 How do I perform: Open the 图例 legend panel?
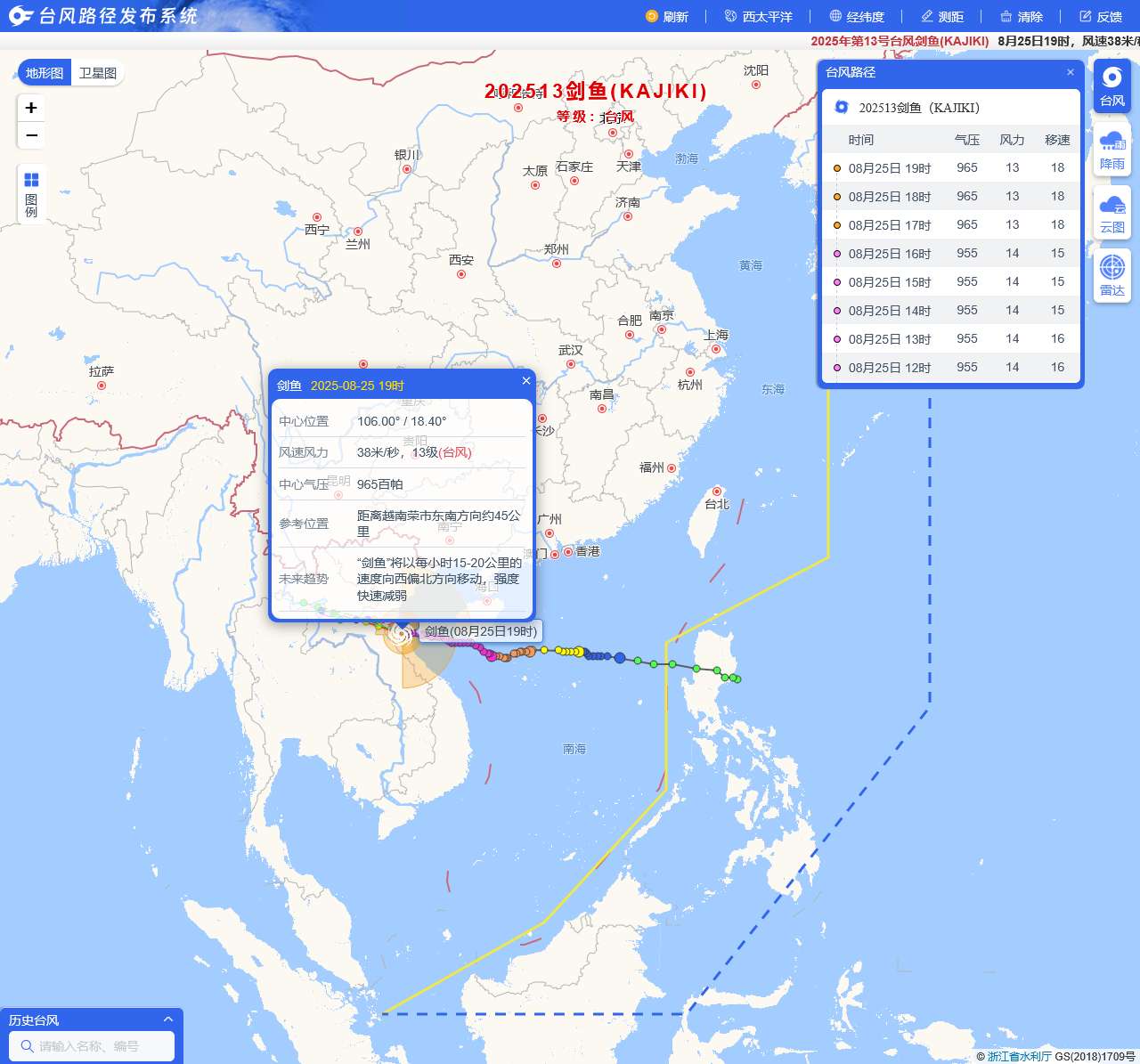31,193
